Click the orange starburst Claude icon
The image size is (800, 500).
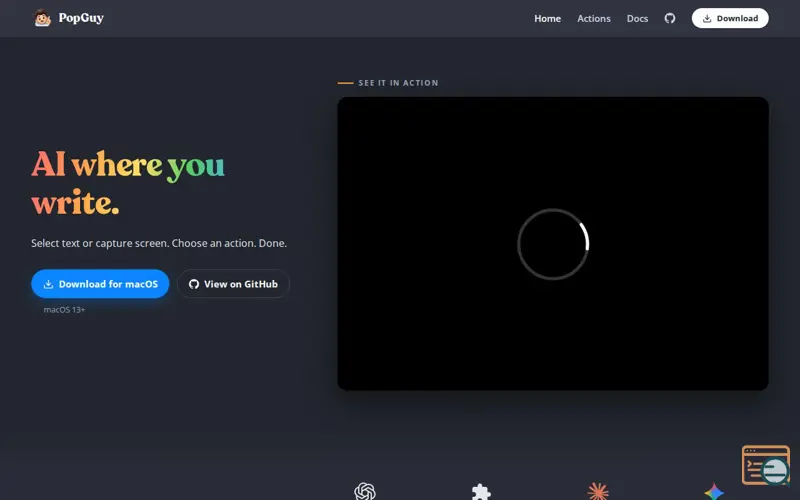point(597,491)
